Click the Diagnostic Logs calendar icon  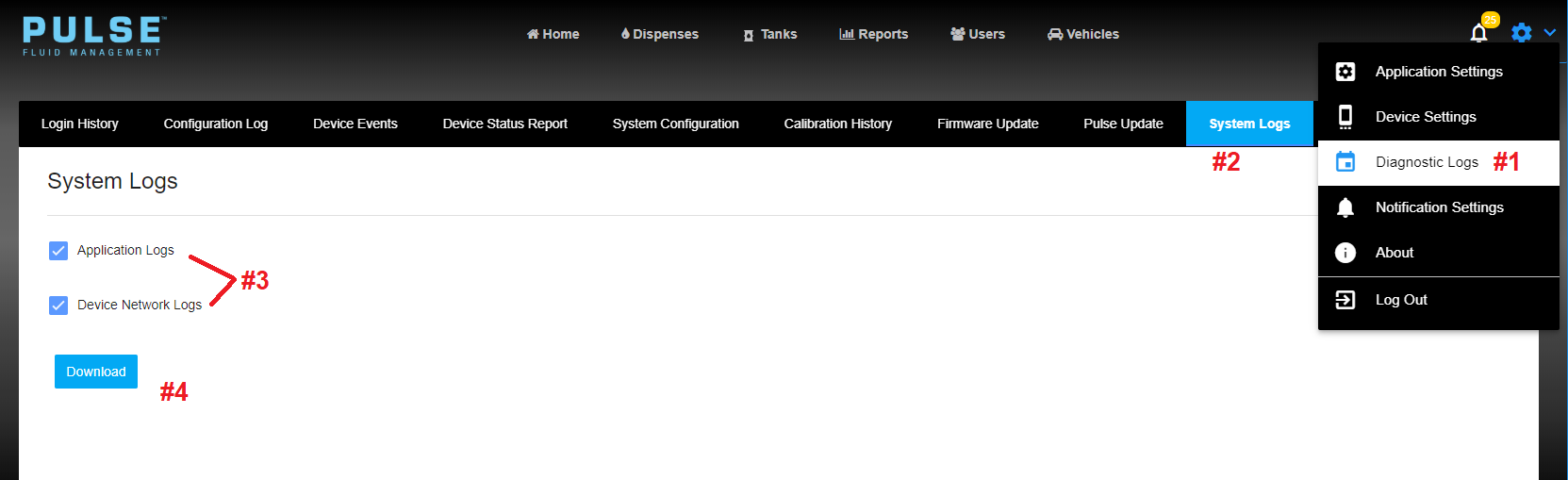(x=1345, y=162)
